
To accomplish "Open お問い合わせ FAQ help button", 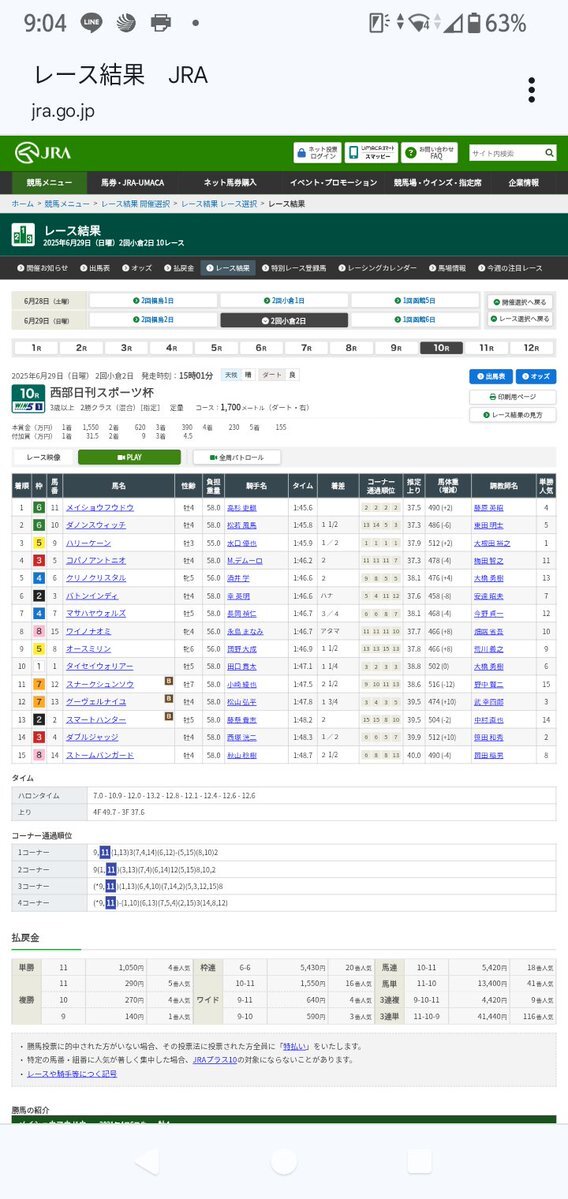I will coord(430,153).
